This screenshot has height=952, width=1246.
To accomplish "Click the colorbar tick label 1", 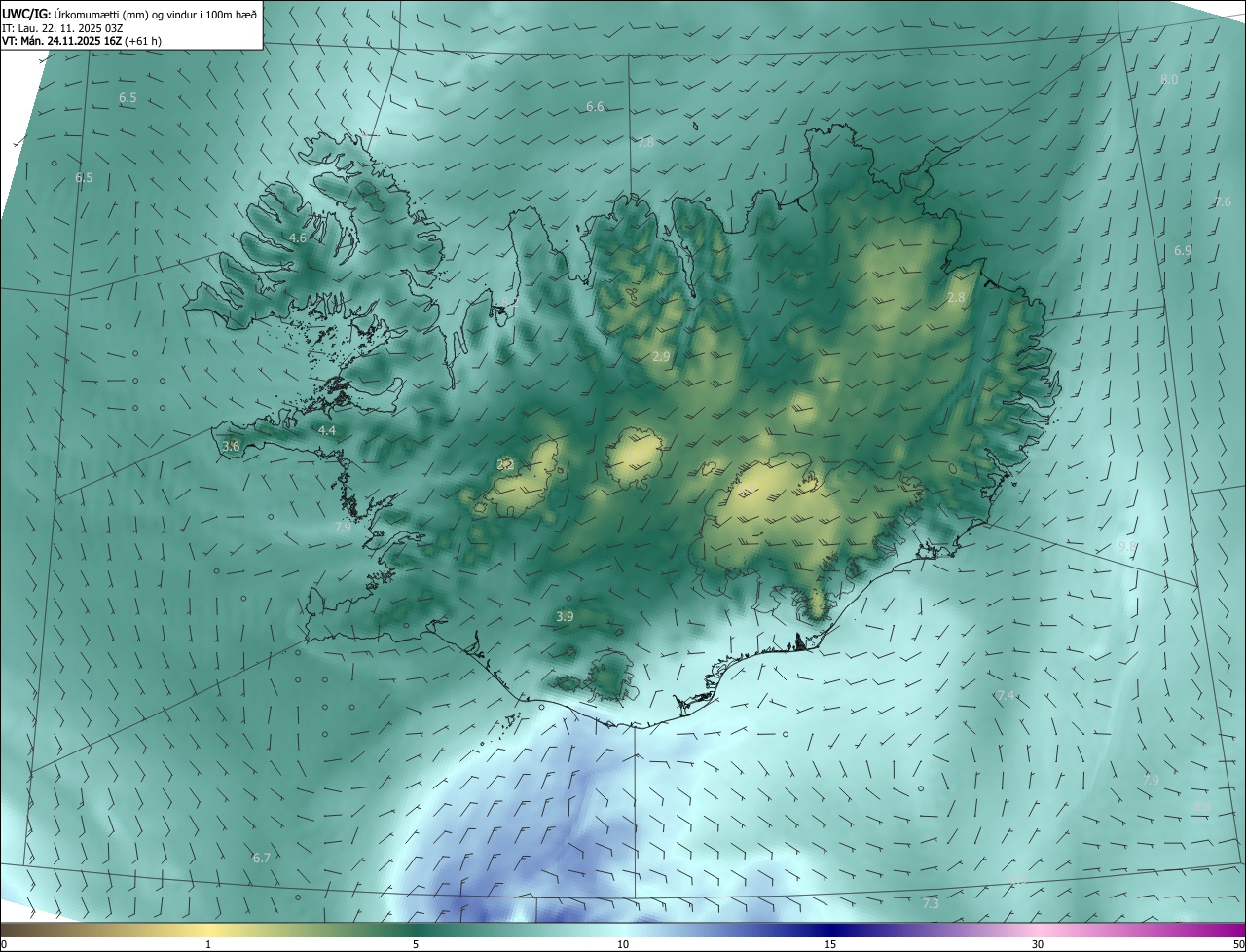I will [x=208, y=944].
